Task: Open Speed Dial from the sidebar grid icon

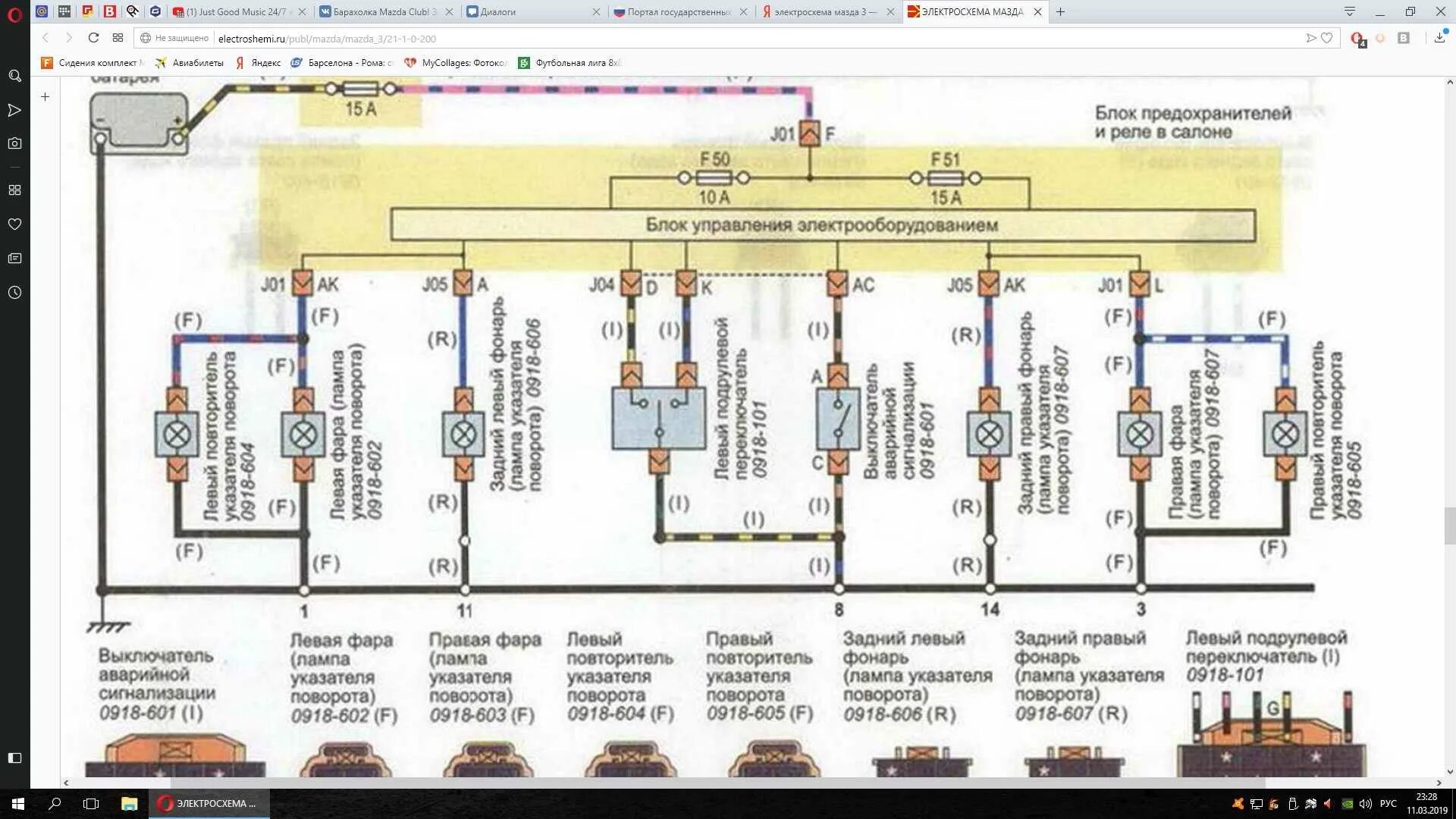Action: click(x=14, y=190)
